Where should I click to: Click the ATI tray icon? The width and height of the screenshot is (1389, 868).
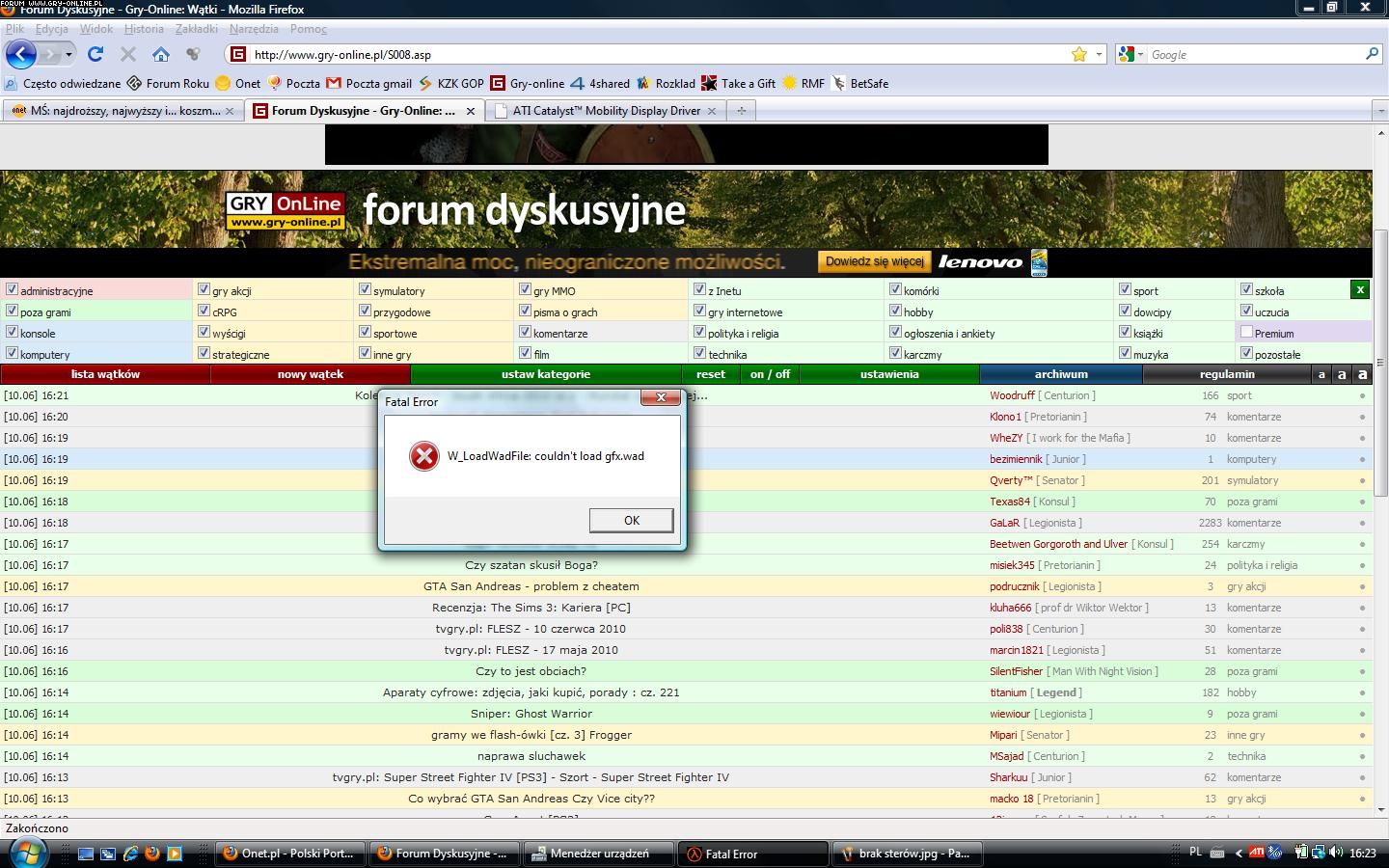[x=1256, y=852]
